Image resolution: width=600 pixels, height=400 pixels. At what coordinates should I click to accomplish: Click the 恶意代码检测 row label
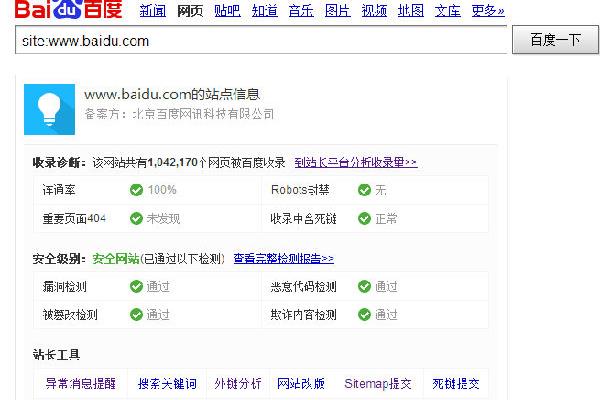click(303, 286)
